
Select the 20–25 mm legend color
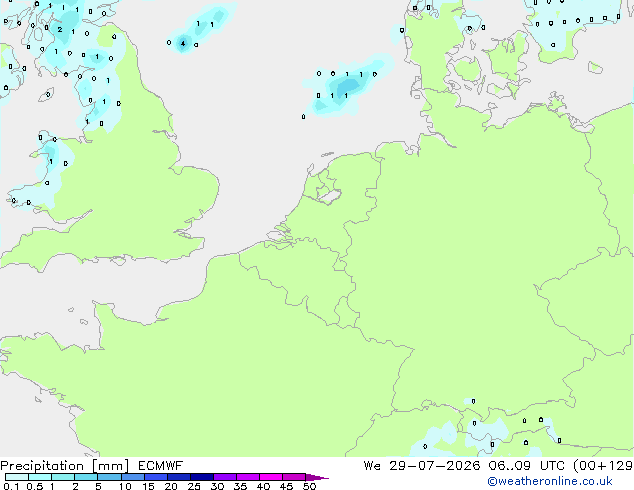(179, 477)
